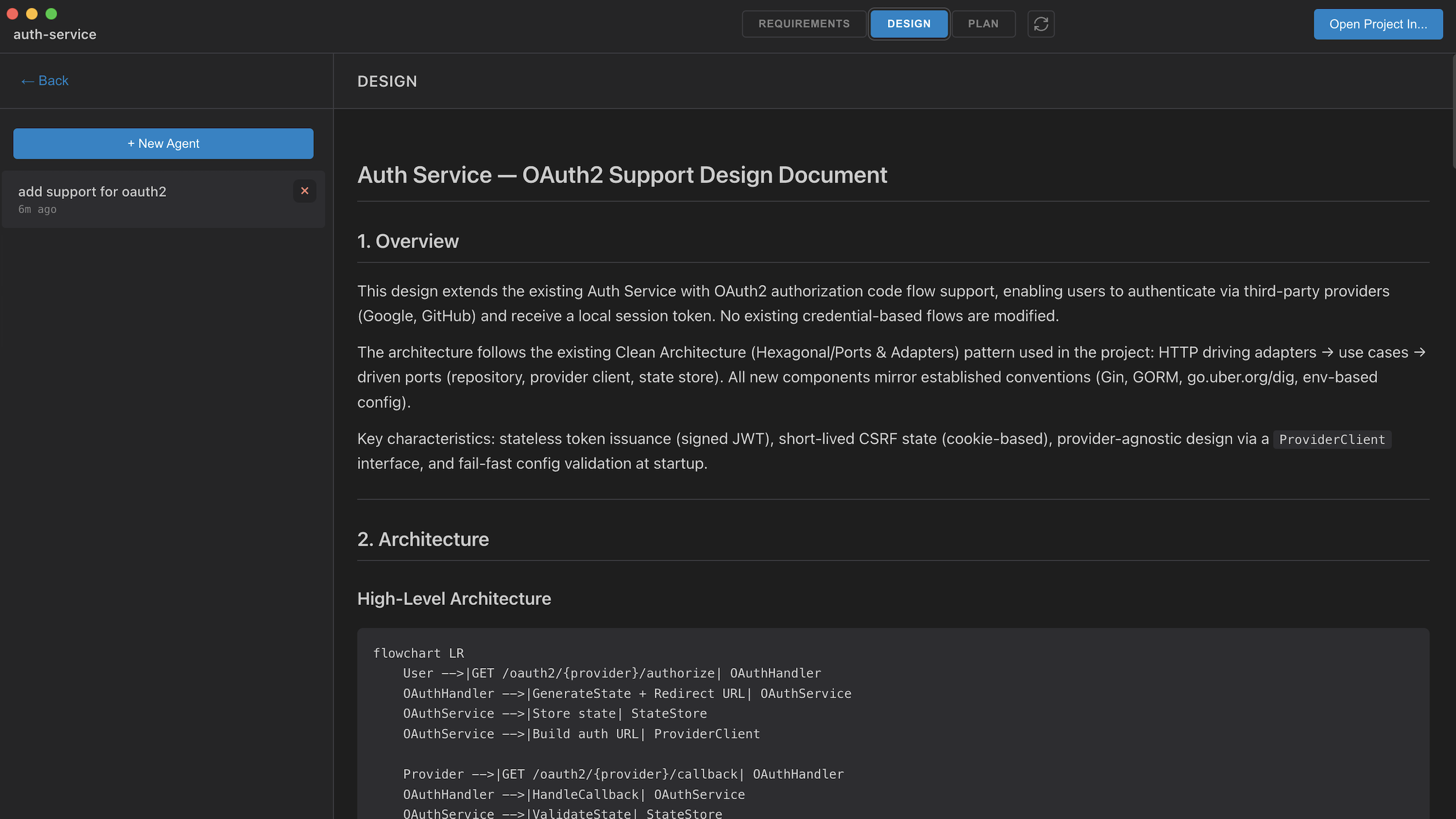Click the Open Project In... button
The image size is (1456, 819).
1378,24
